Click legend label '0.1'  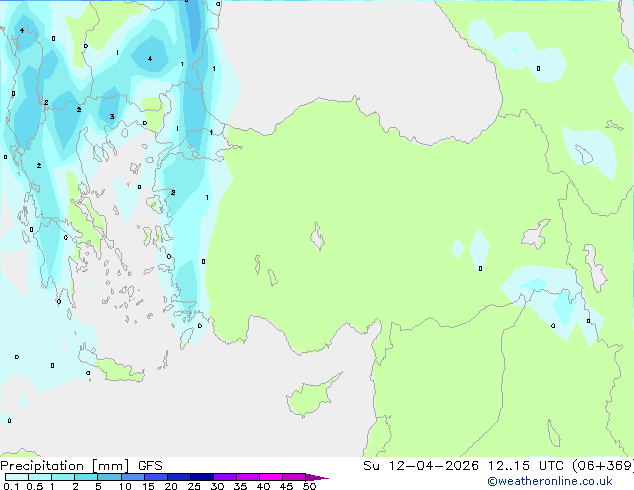(11, 486)
